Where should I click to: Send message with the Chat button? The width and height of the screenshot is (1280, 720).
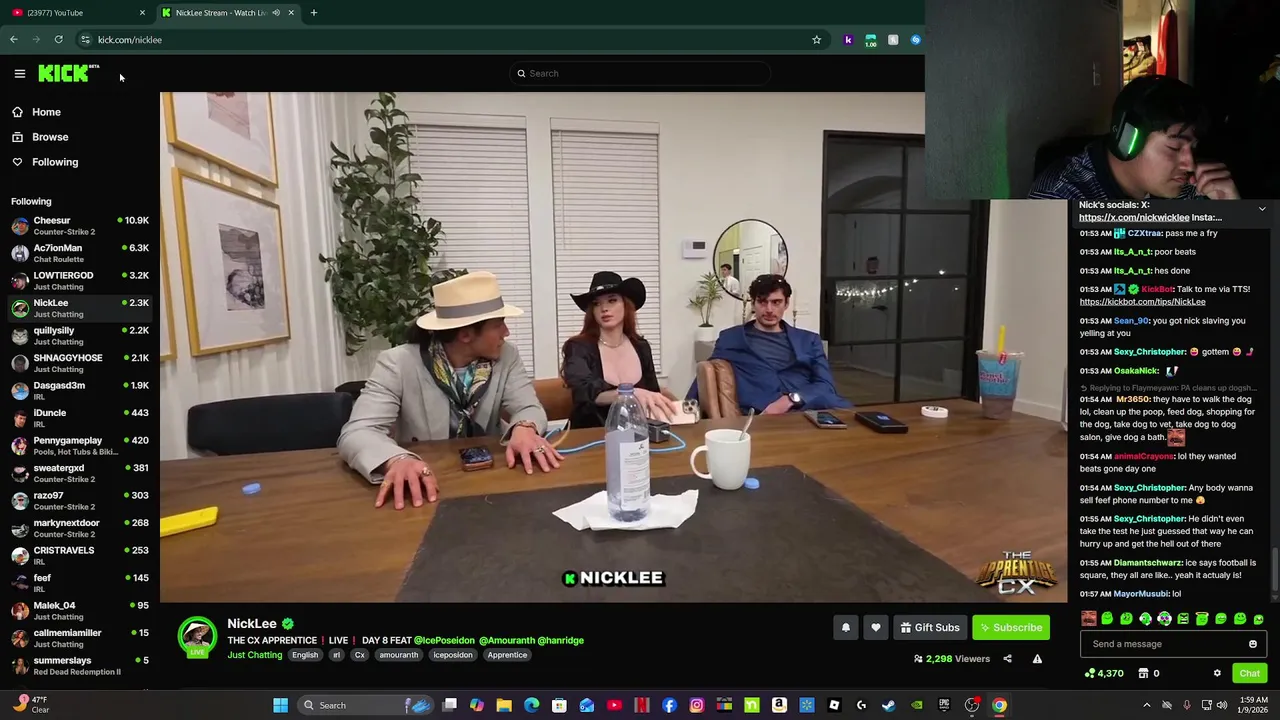pos(1249,673)
